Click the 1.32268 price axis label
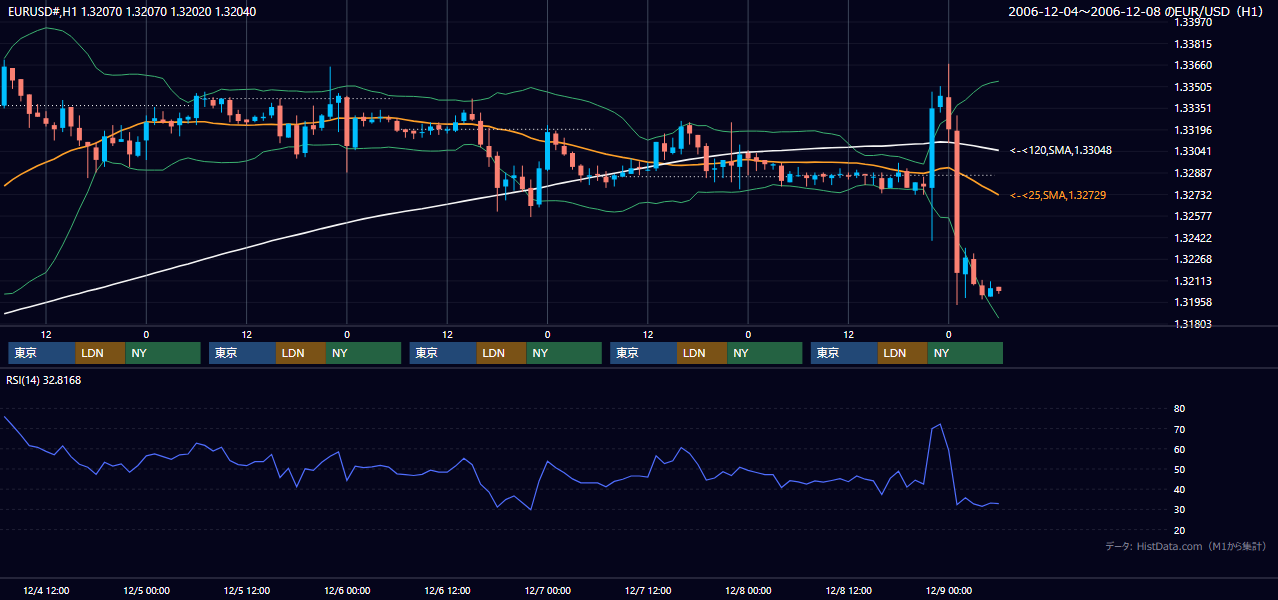Image resolution: width=1278 pixels, height=600 pixels. 1193,259
